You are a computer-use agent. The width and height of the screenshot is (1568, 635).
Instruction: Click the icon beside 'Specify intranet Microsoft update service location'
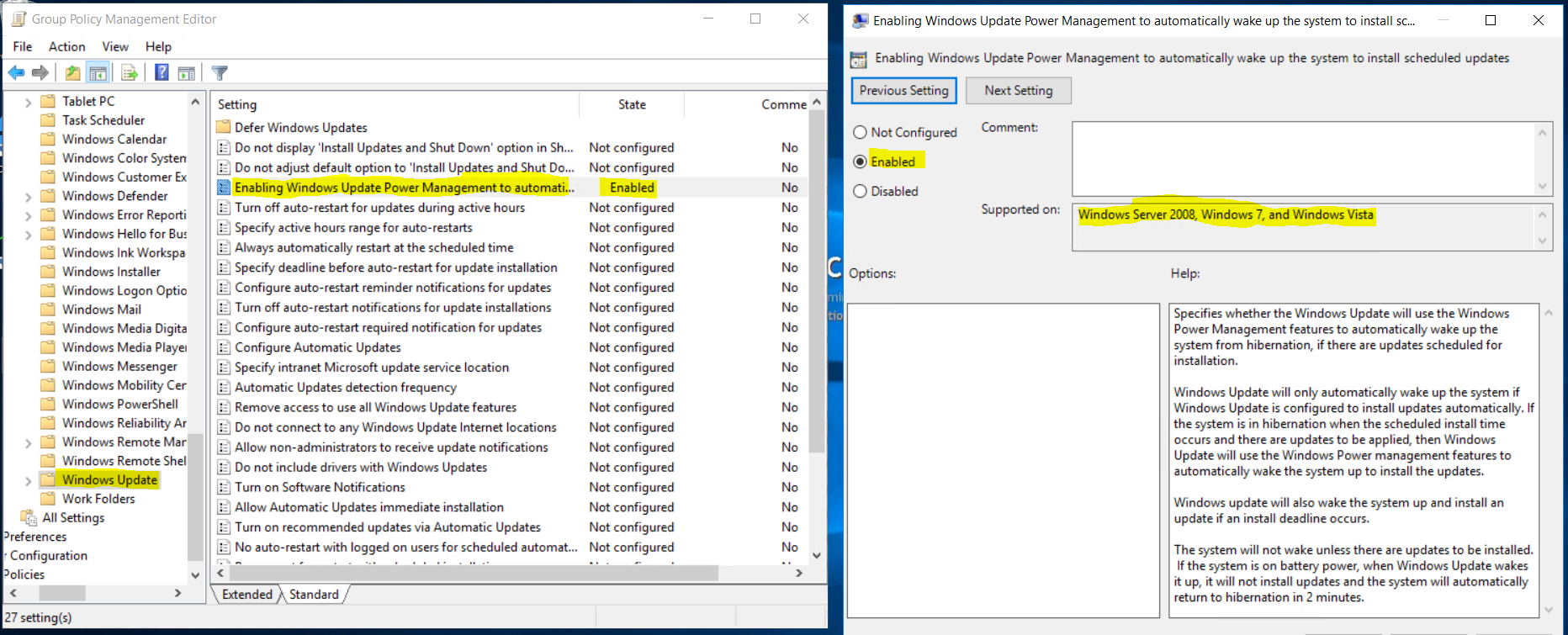(224, 368)
